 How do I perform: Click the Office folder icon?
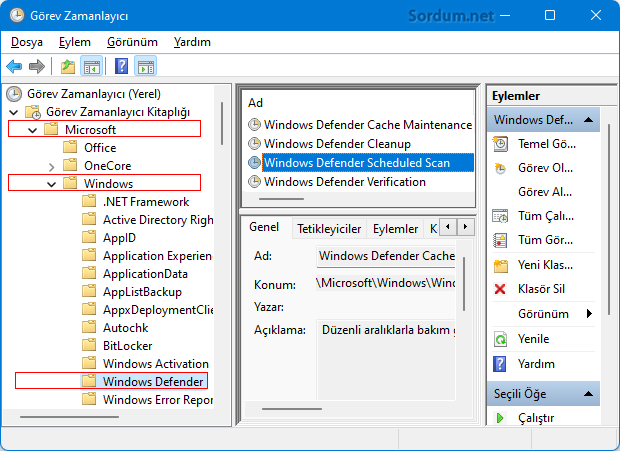click(70, 147)
